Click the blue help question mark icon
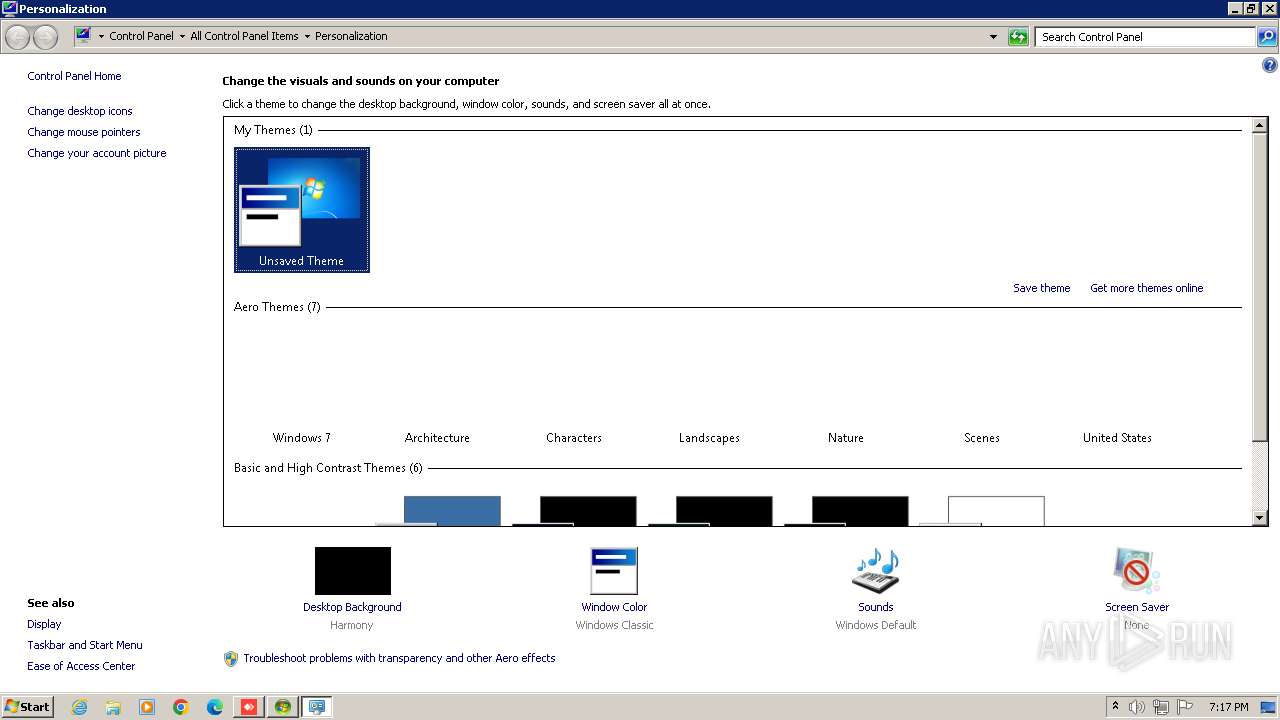The width and height of the screenshot is (1280, 720). point(1270,65)
